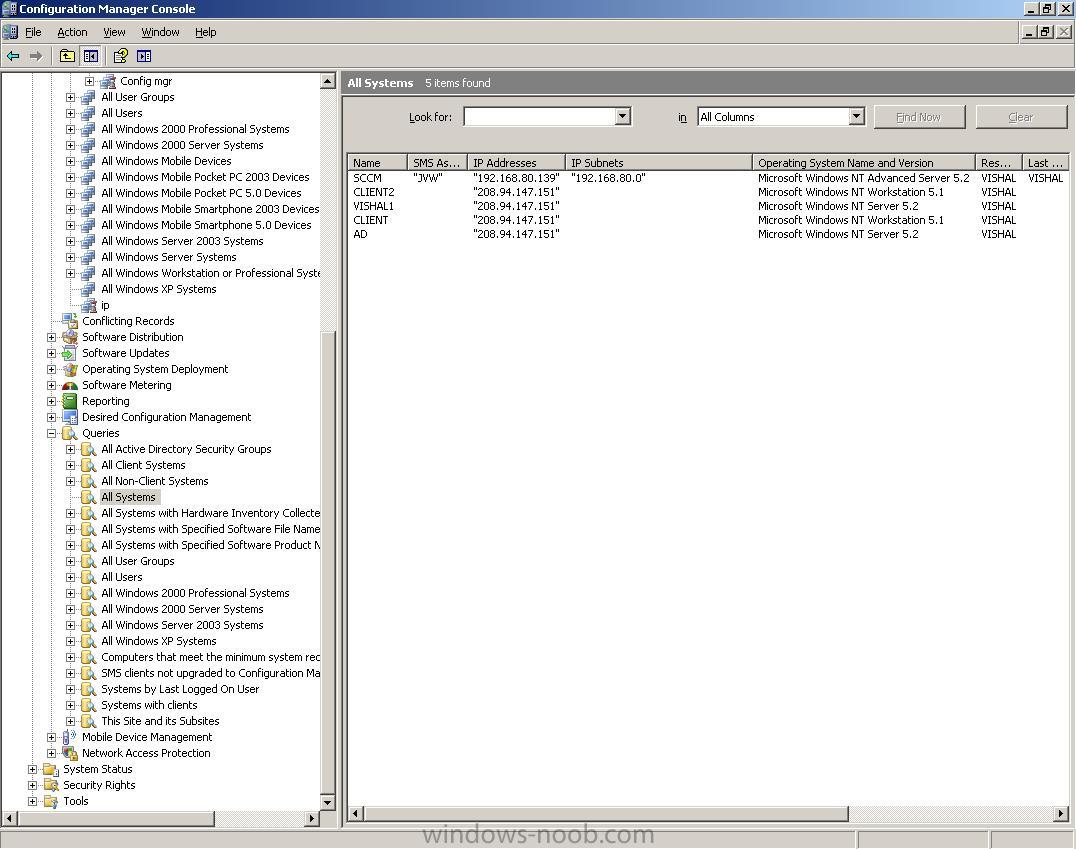Open the Action menu
Screen dimensions: 1076x849
72,32
